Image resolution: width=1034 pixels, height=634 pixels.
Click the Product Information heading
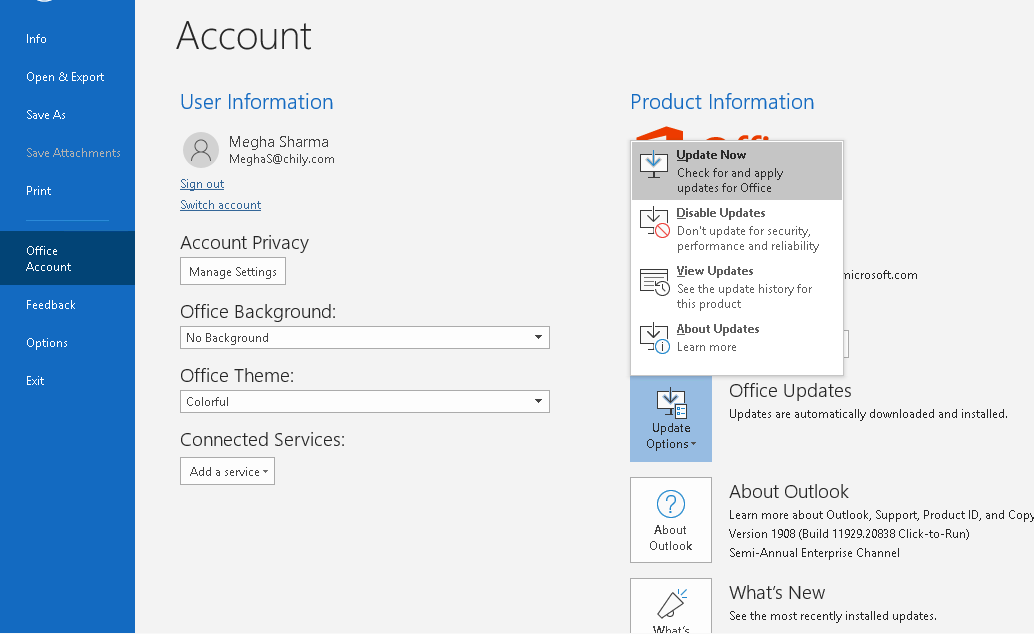pos(722,102)
